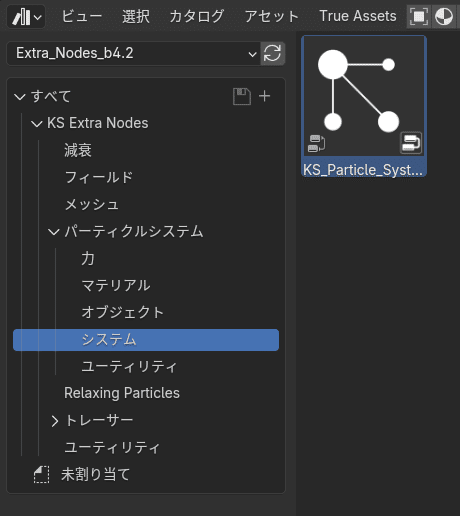The height and width of the screenshot is (516, 460).
Task: Select the Relaxing Particles catalog
Action: (122, 393)
